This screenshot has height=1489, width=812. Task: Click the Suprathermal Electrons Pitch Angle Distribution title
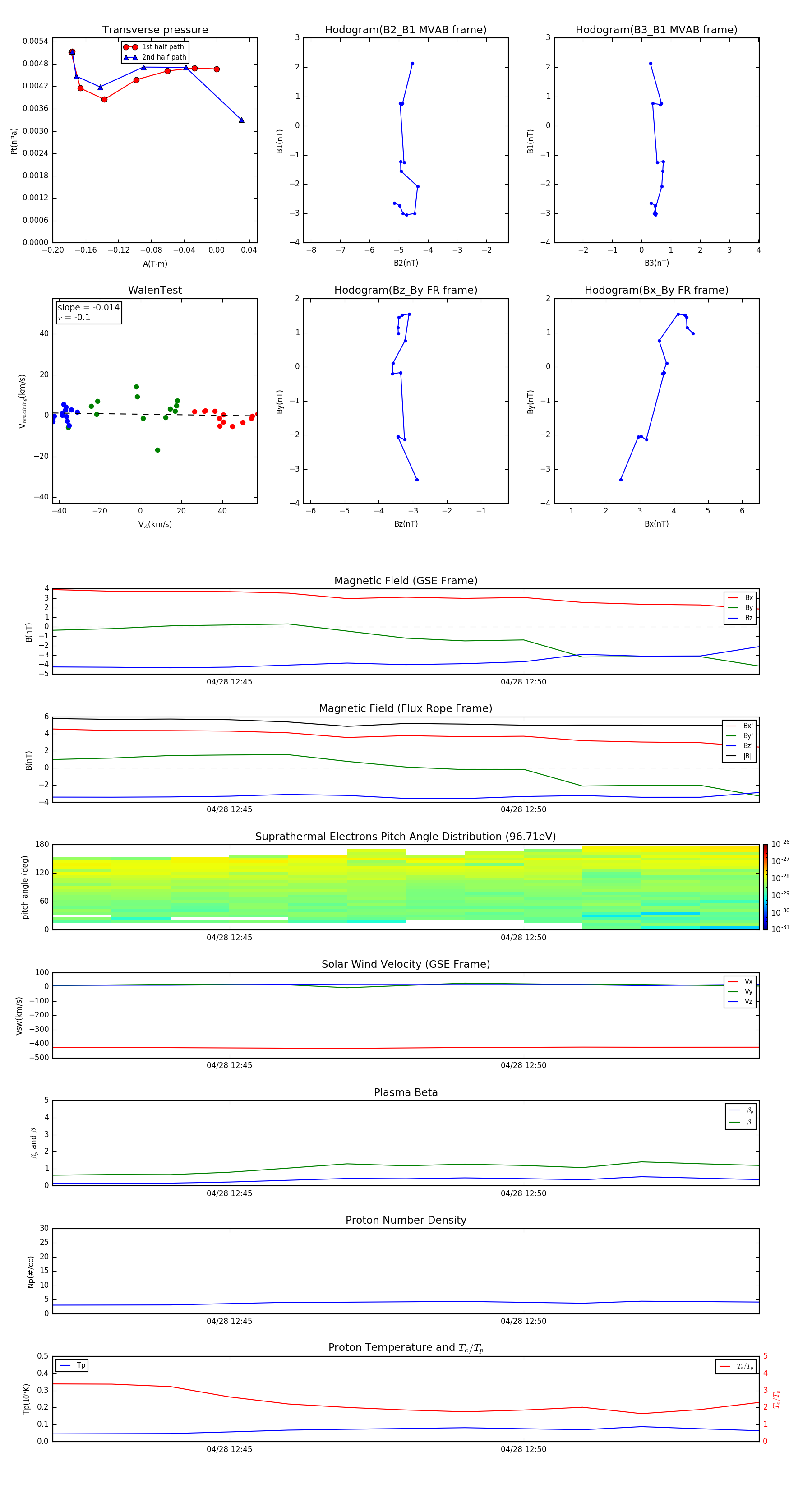(406, 837)
